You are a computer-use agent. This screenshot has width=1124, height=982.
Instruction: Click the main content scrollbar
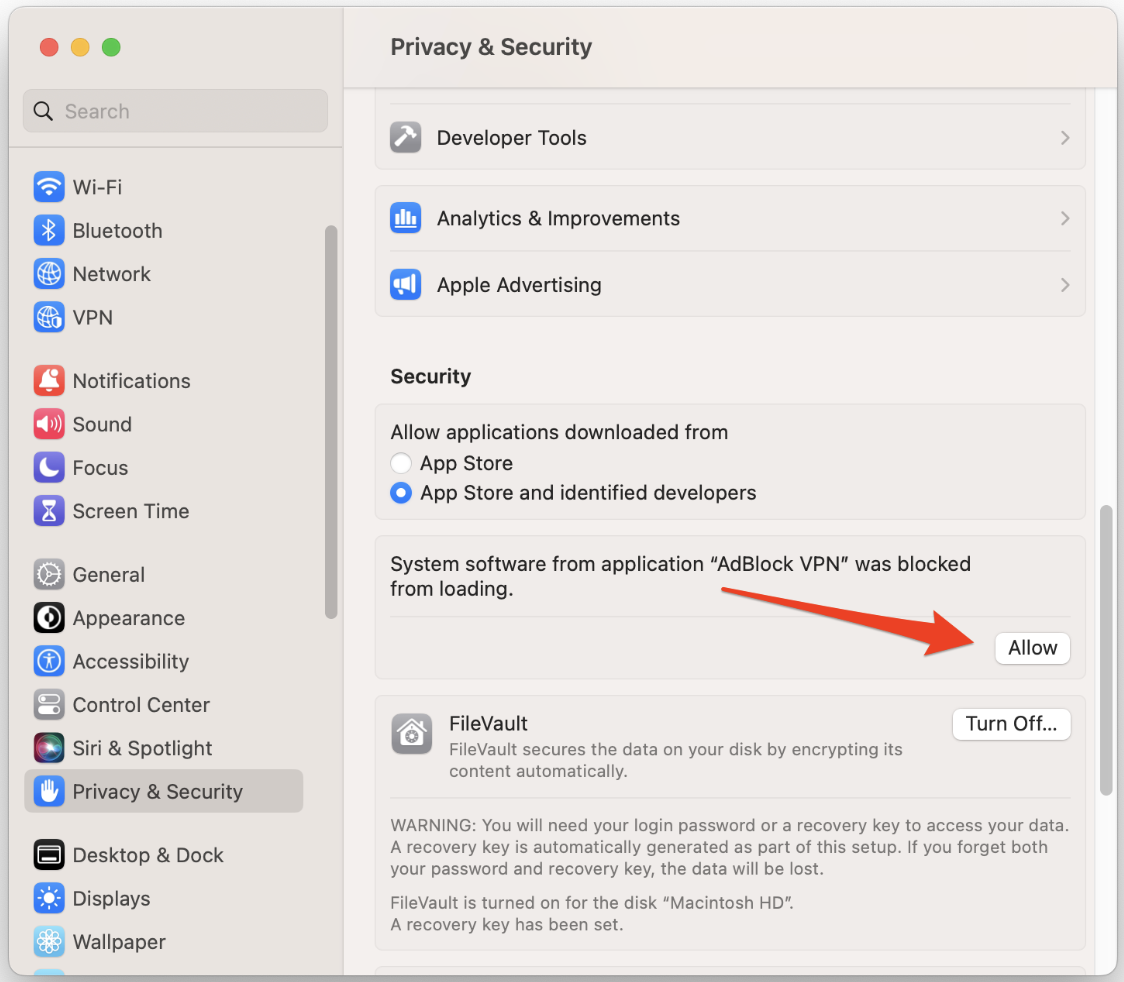[1106, 650]
